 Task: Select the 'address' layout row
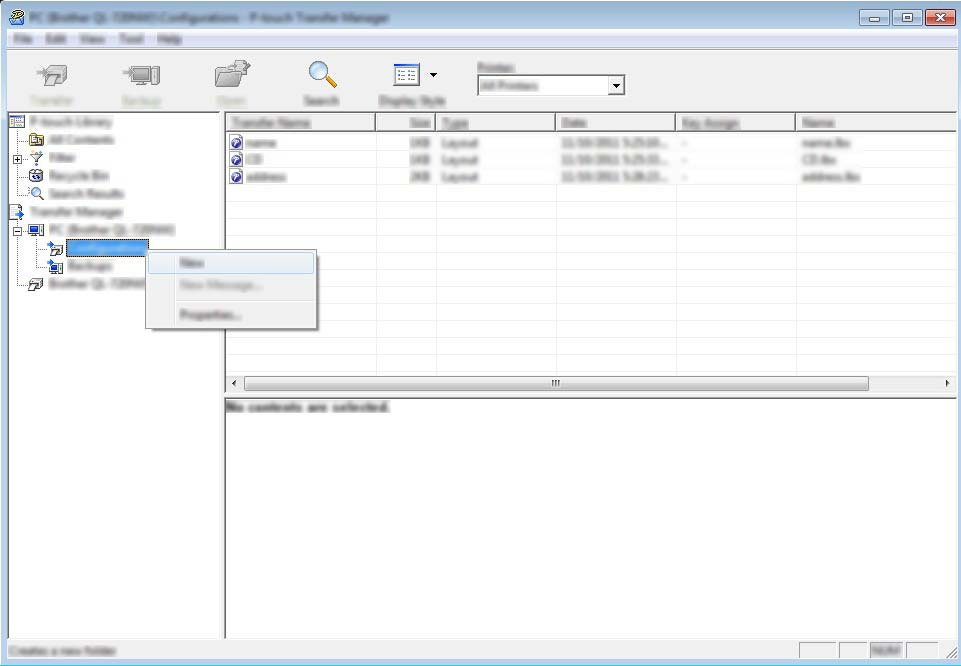click(591, 177)
